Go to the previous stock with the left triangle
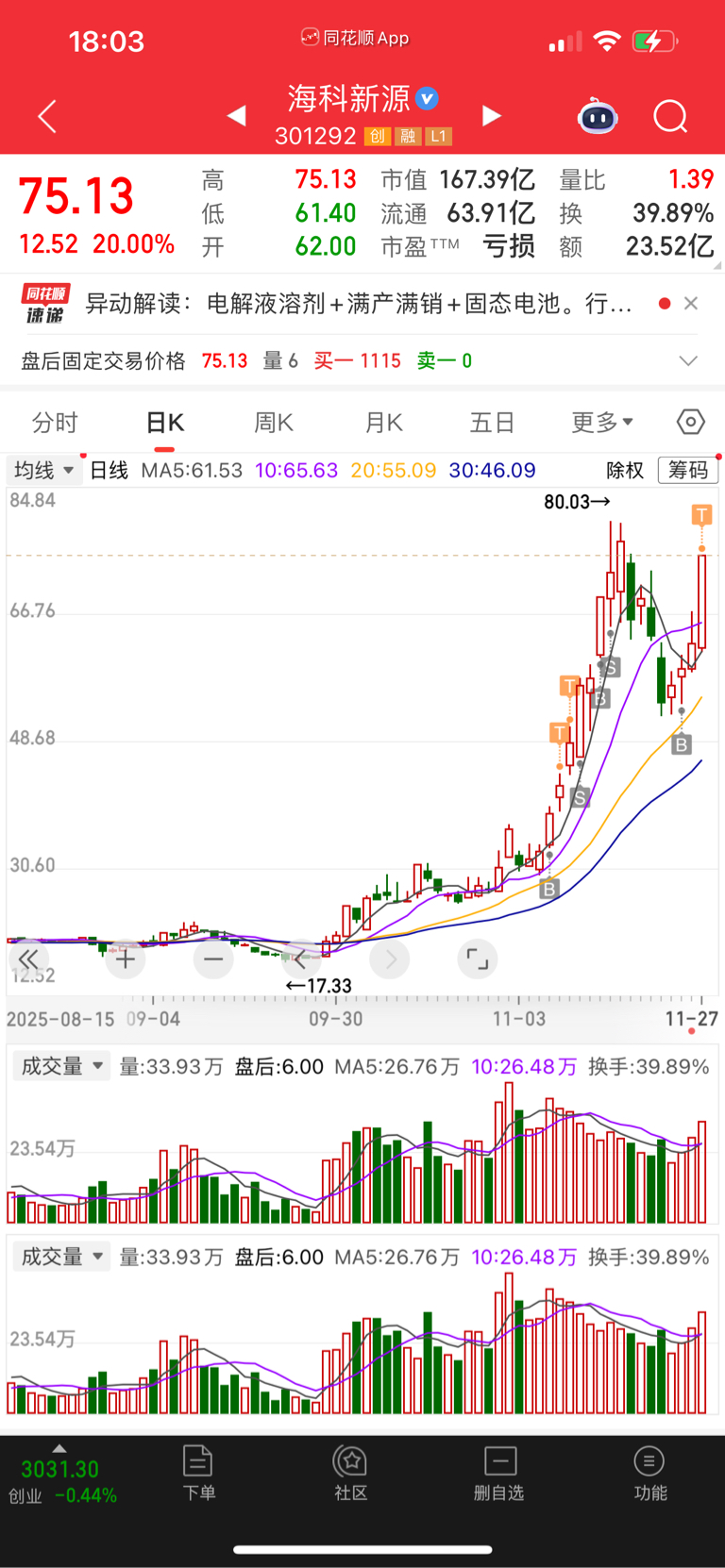Viewport: 725px width, 1568px height. coord(237,116)
